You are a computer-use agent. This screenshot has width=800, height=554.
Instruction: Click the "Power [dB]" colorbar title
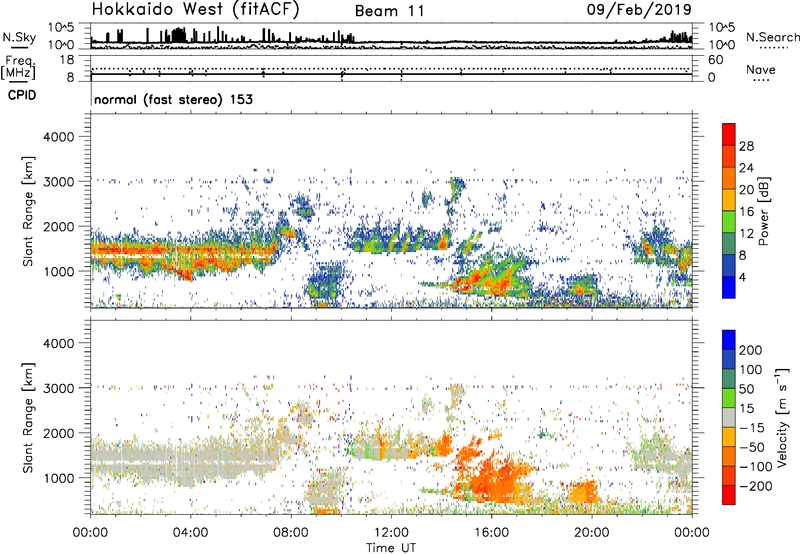point(763,211)
